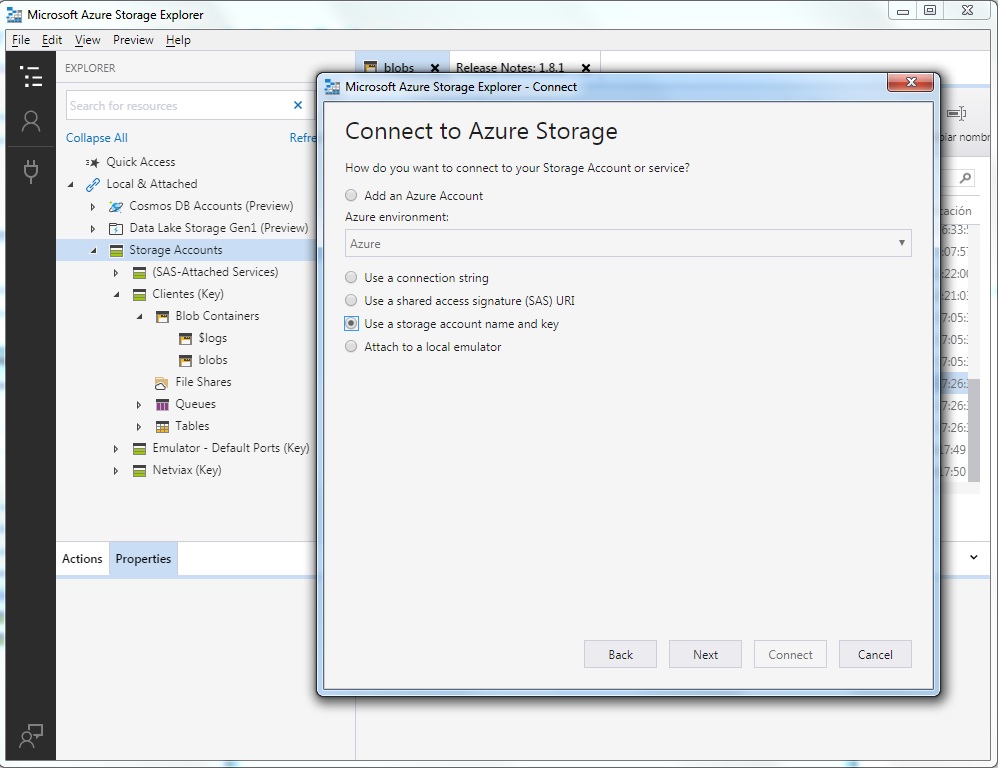Click the Storage Explorer main window app icon

(x=14, y=14)
